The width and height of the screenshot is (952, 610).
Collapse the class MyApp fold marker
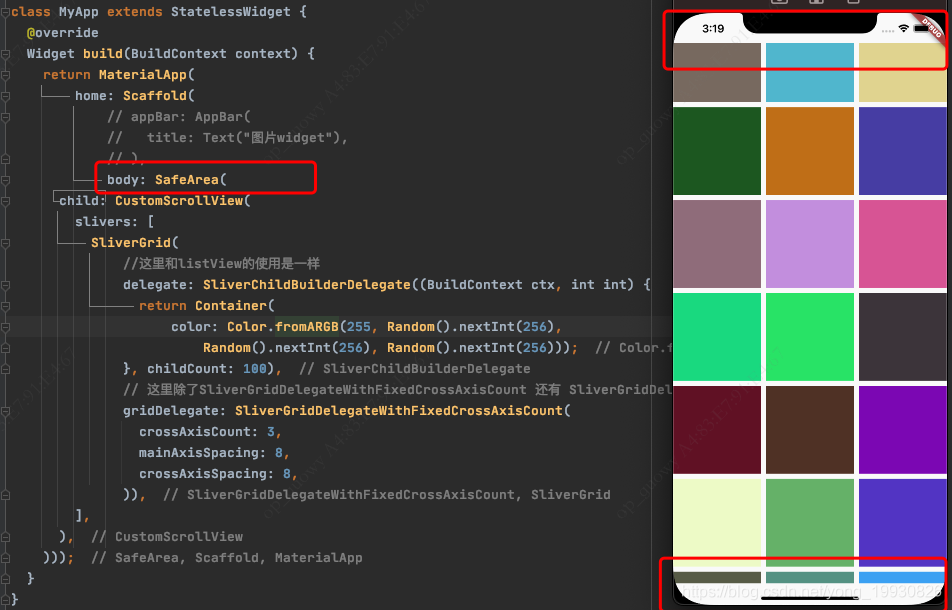click(x=5, y=12)
